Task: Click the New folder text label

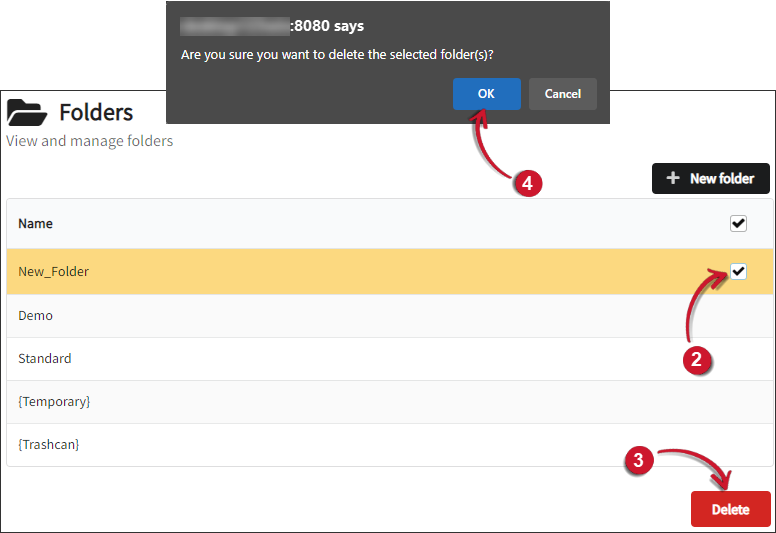Action: pos(722,178)
